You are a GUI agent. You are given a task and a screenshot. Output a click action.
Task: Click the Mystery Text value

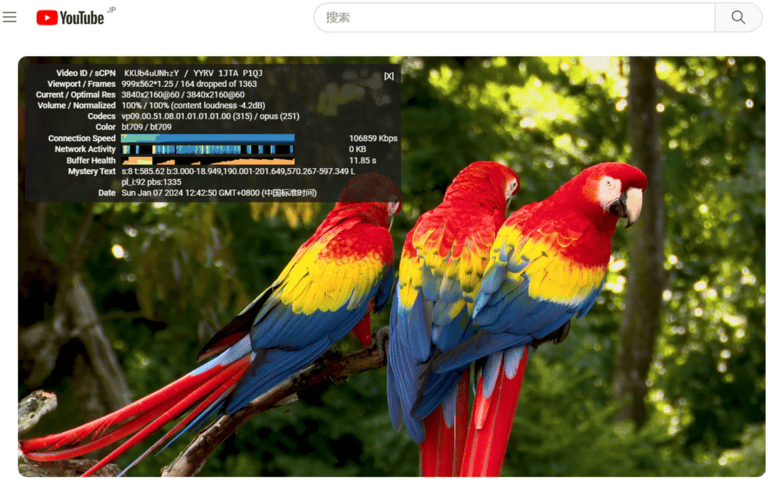(236, 171)
